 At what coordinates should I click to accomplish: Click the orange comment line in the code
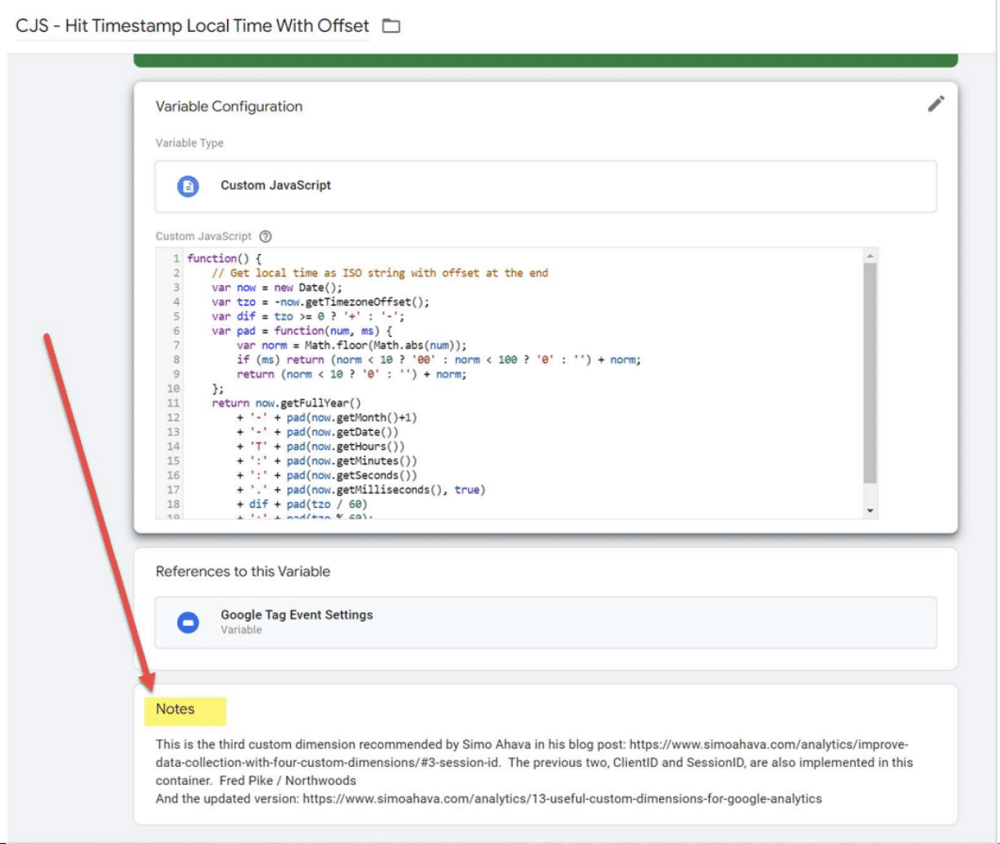[x=380, y=273]
